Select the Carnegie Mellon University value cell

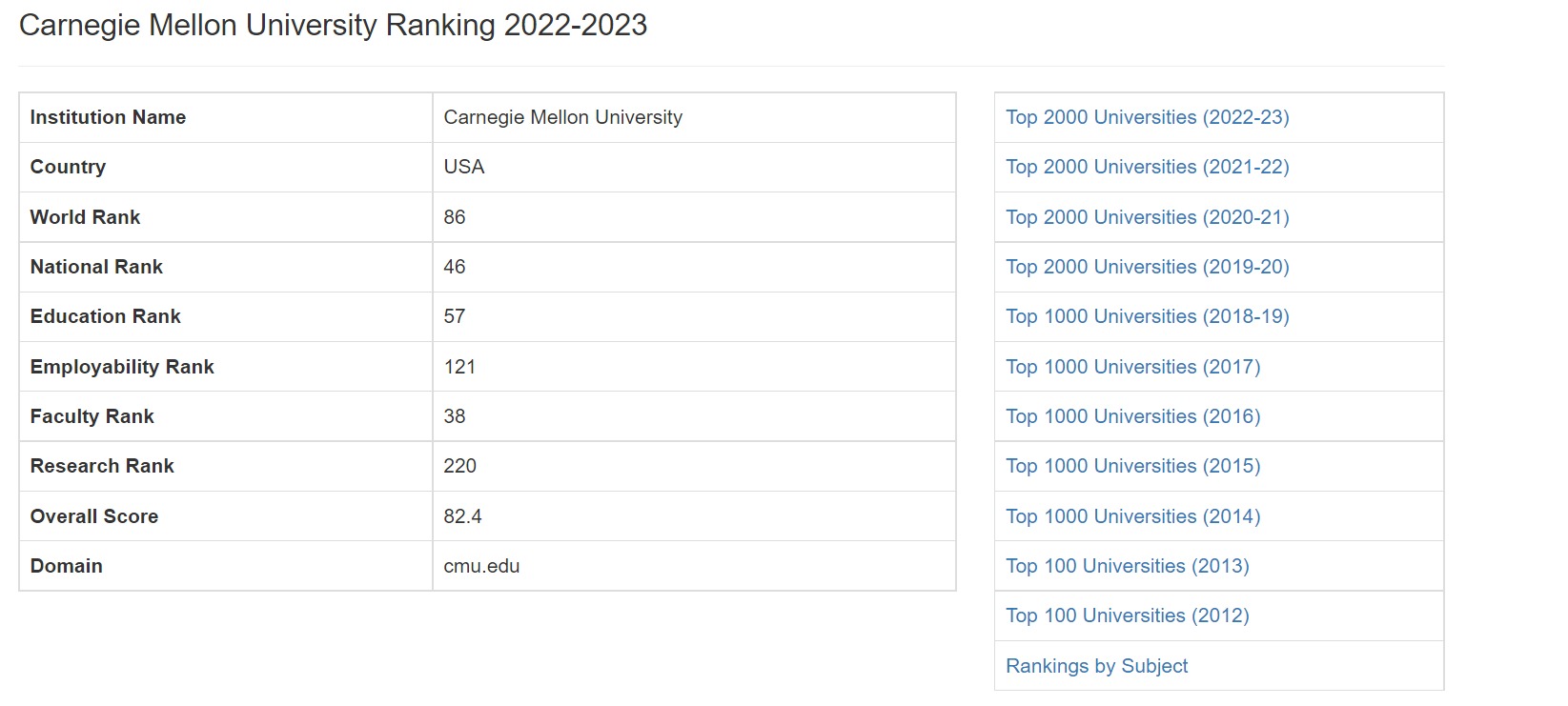click(x=694, y=117)
